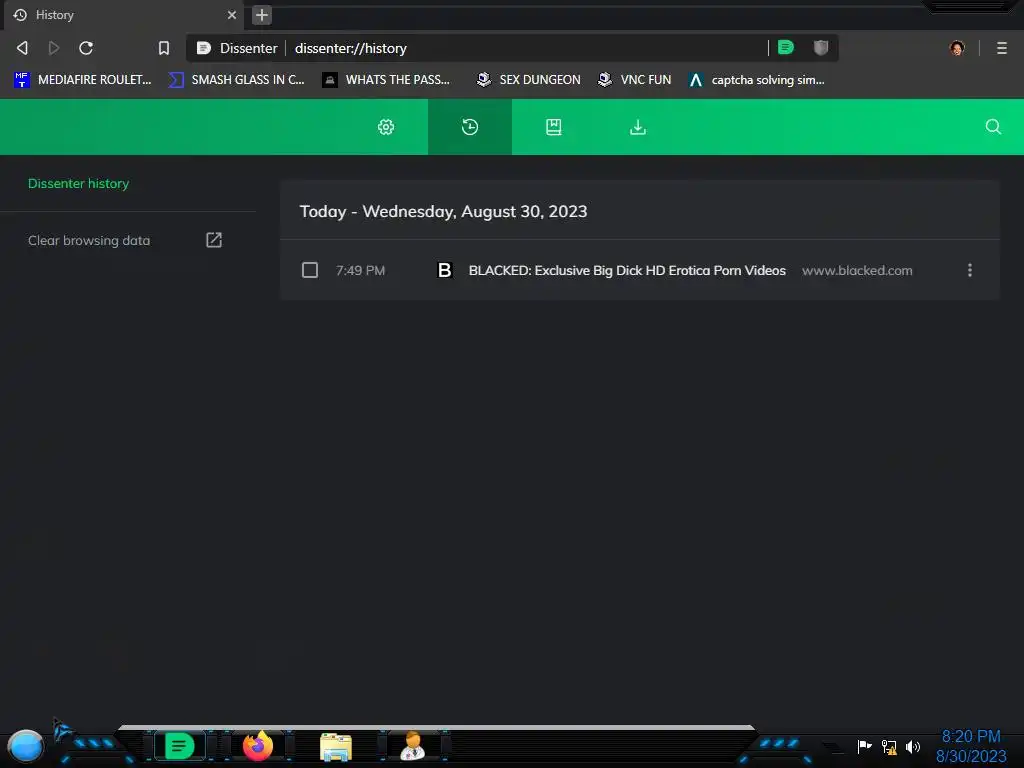Open the person-figure taskbar app
The image size is (1024, 768).
[412, 746]
